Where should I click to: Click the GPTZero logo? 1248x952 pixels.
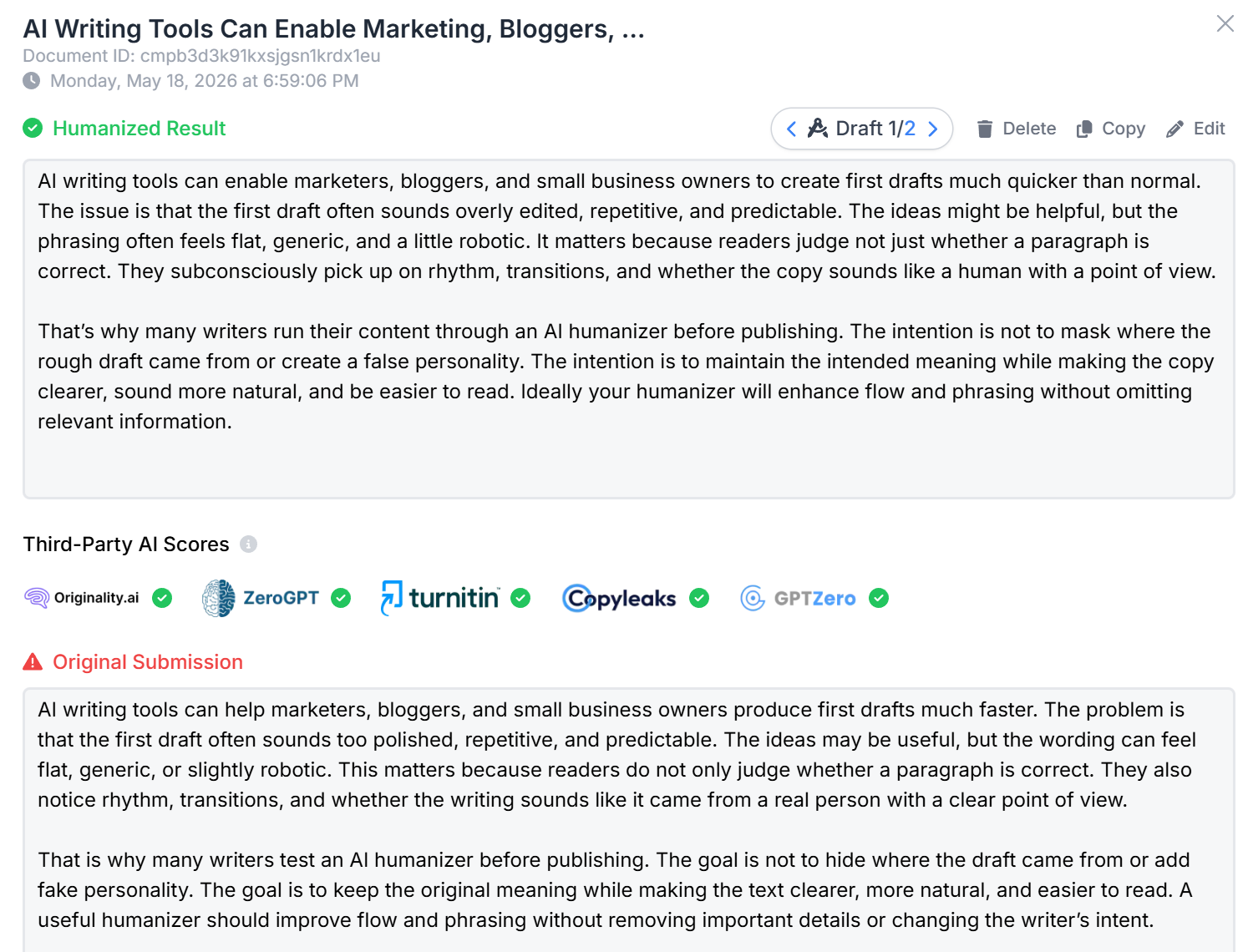click(x=798, y=598)
